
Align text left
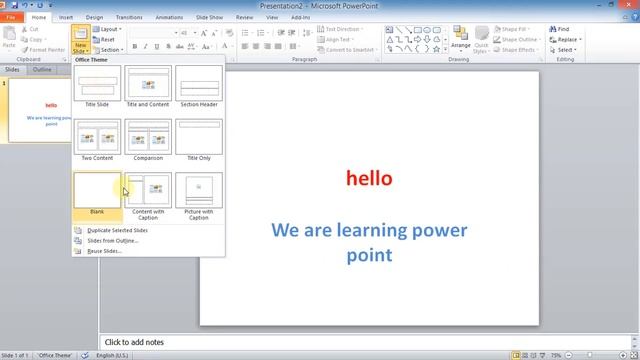(x=245, y=47)
